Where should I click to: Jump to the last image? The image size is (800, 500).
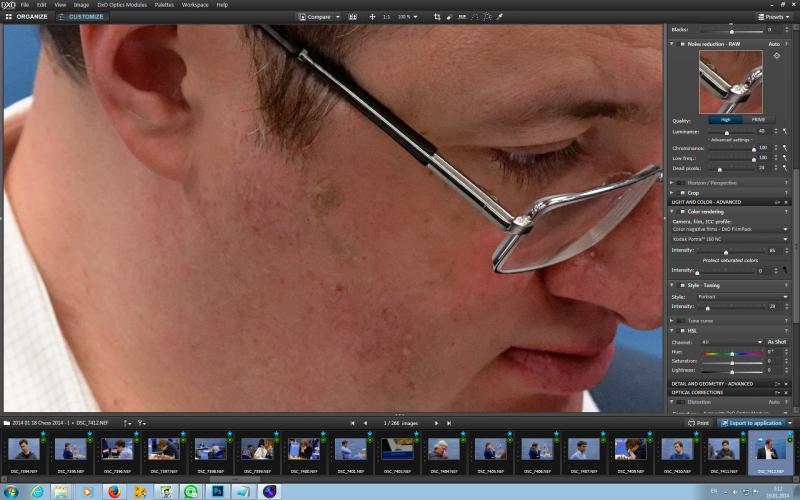(x=449, y=423)
